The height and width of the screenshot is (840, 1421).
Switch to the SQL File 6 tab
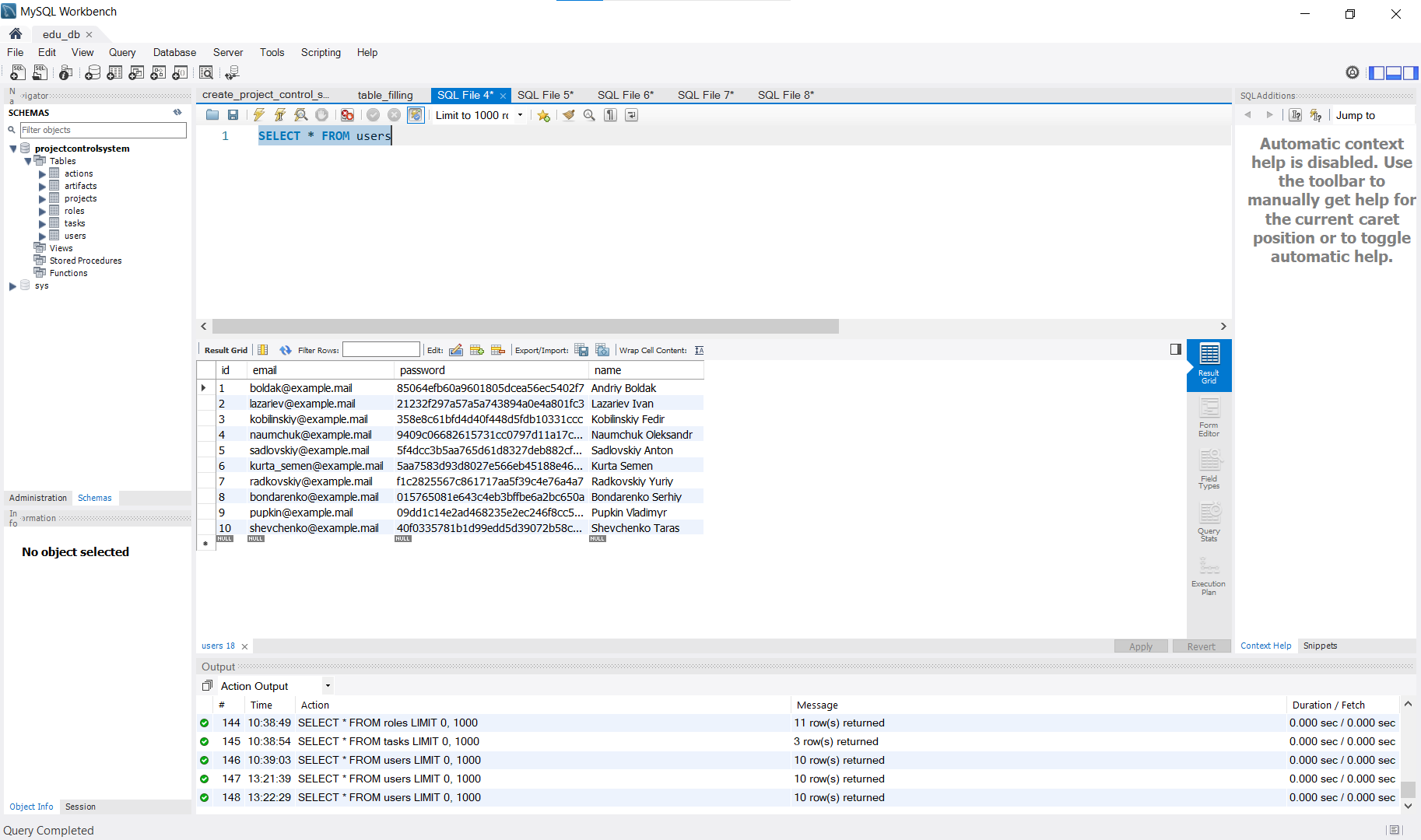(x=625, y=94)
